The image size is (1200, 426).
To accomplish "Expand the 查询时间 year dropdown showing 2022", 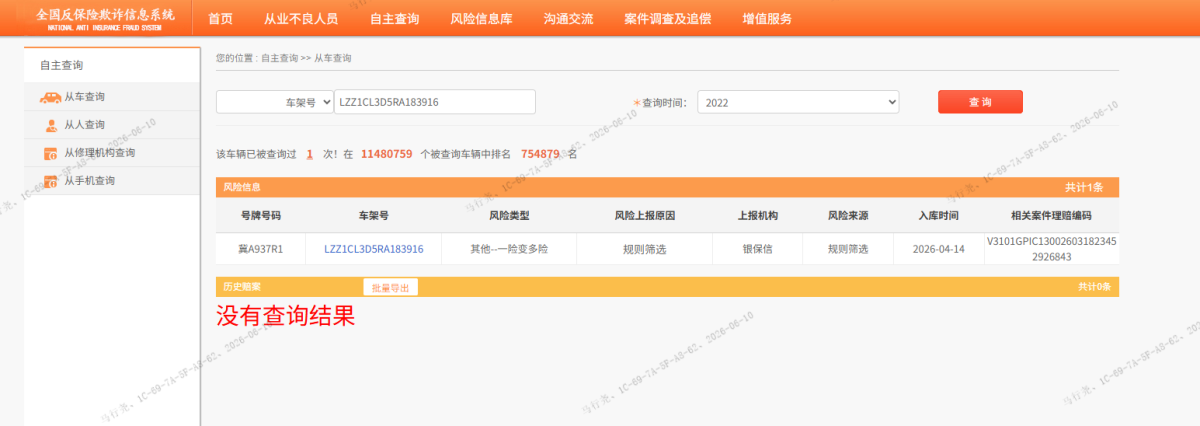I will pos(798,102).
